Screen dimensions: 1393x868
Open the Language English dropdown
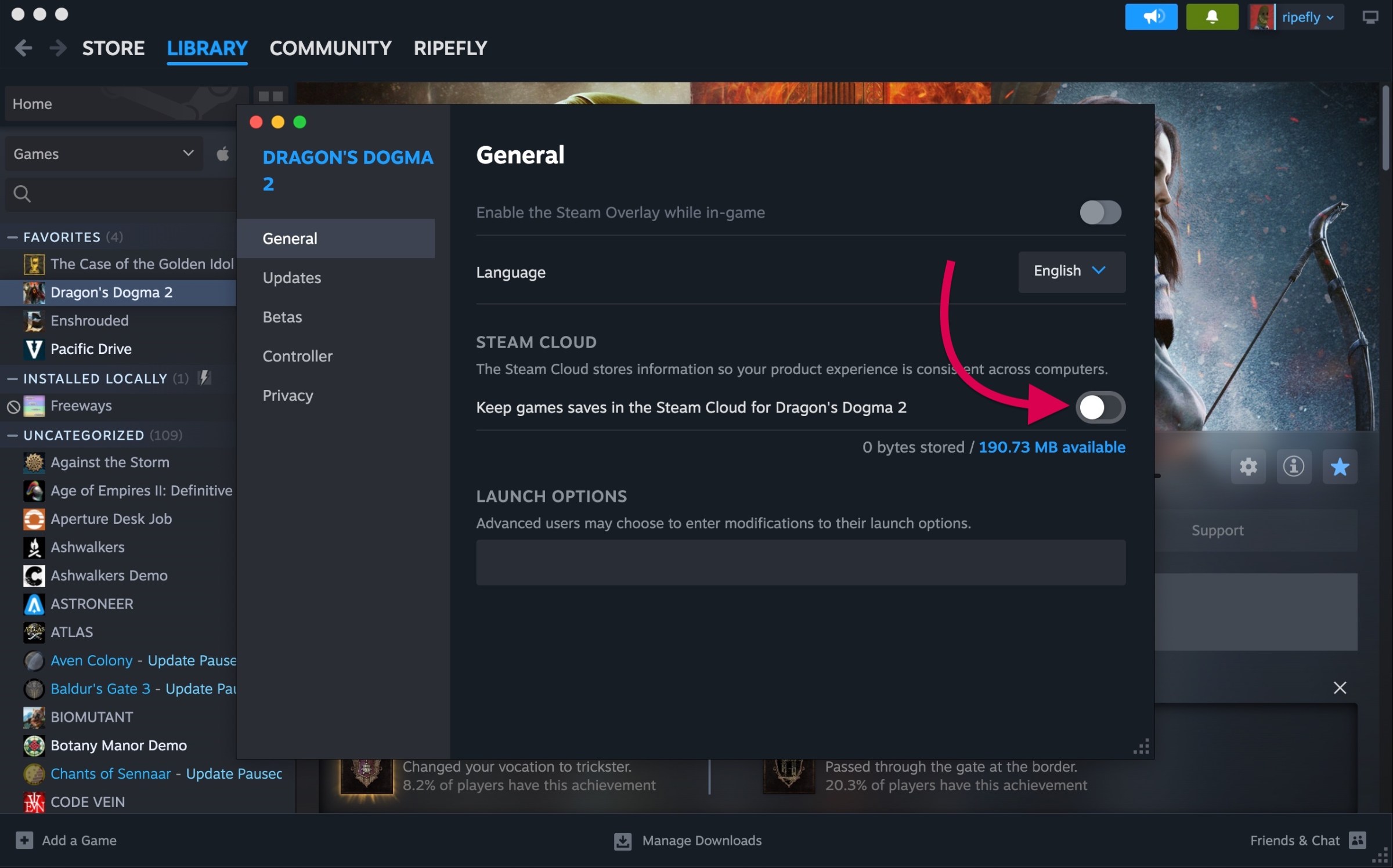tap(1071, 272)
